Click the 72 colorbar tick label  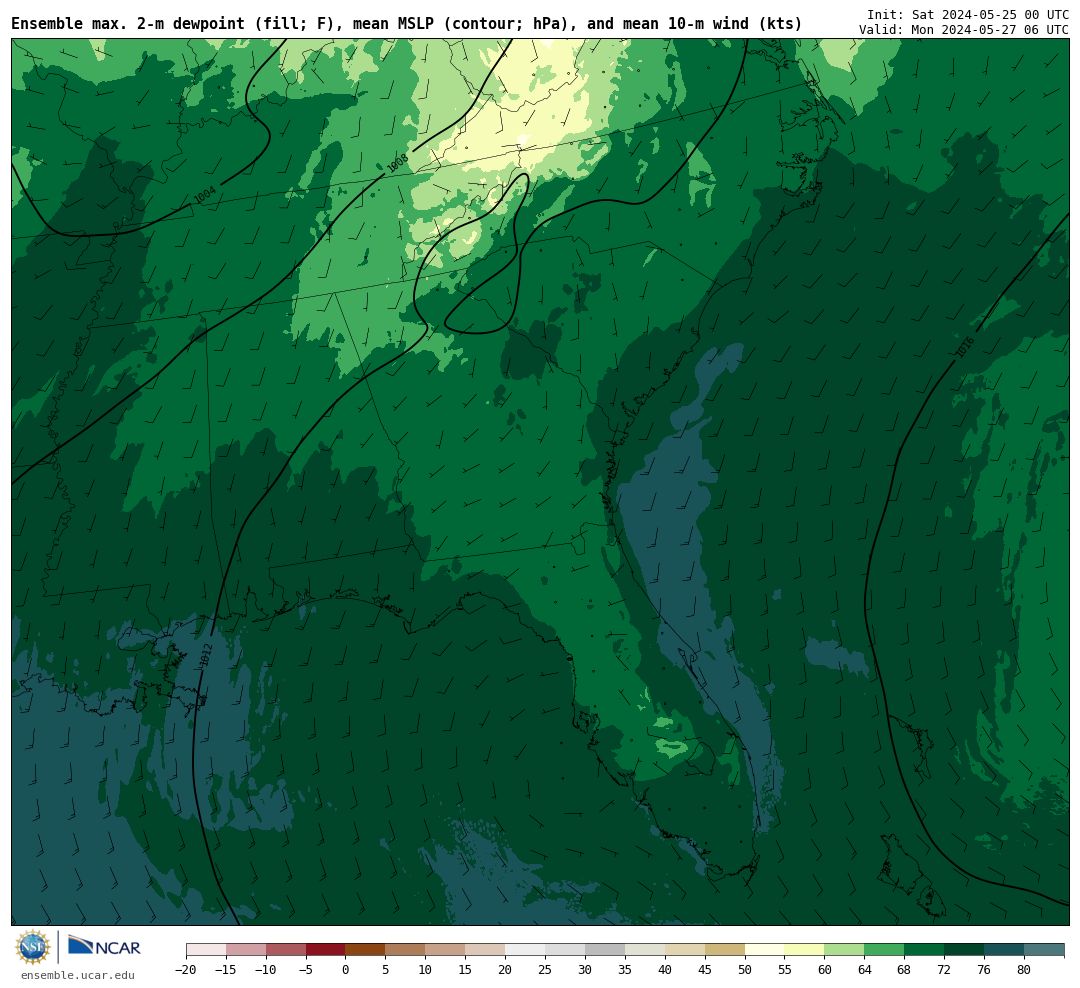945,970
